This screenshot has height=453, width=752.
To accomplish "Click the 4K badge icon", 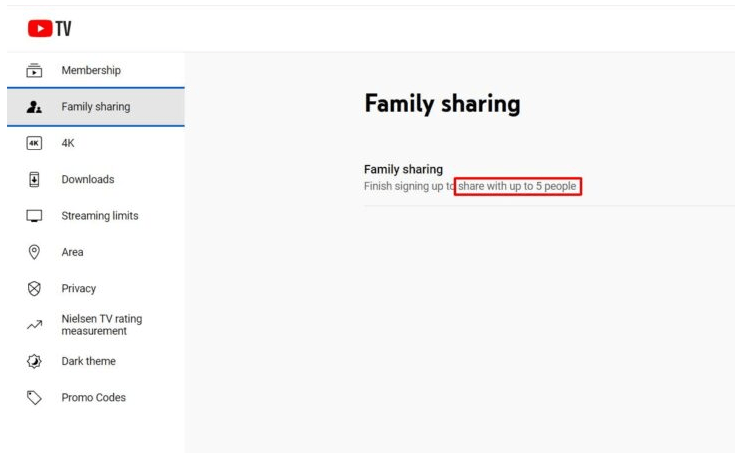I will coord(34,143).
